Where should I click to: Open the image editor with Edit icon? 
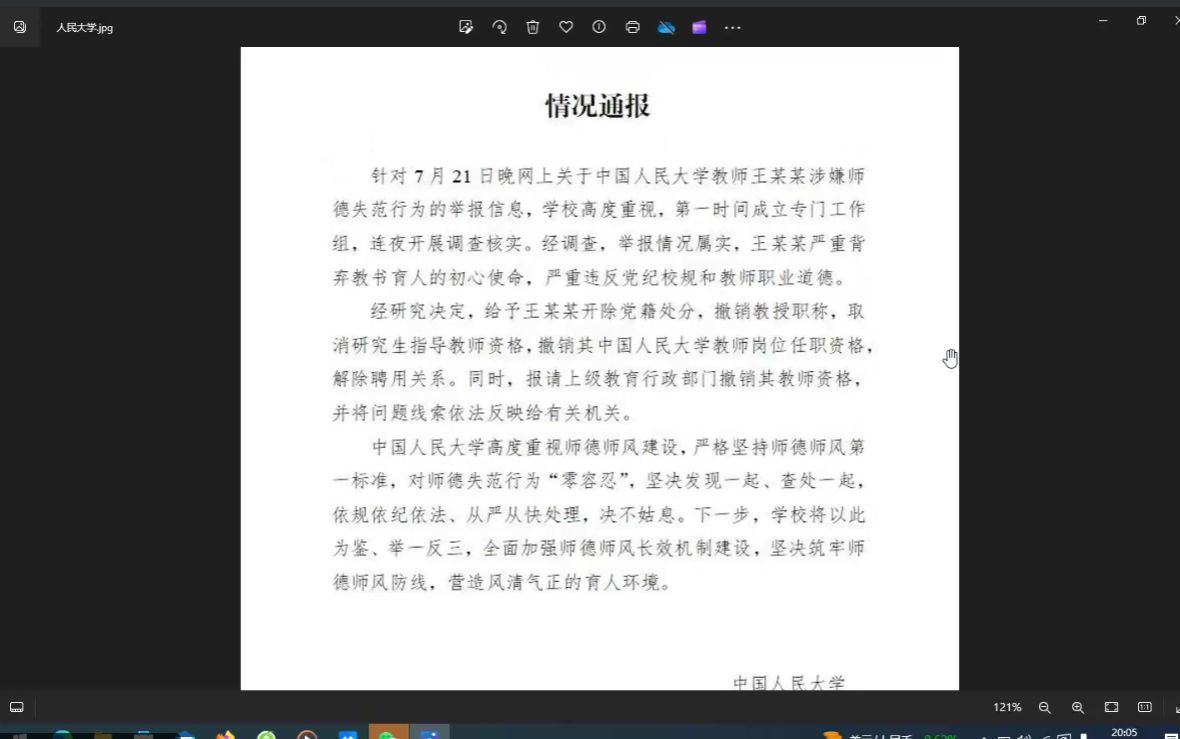466,27
